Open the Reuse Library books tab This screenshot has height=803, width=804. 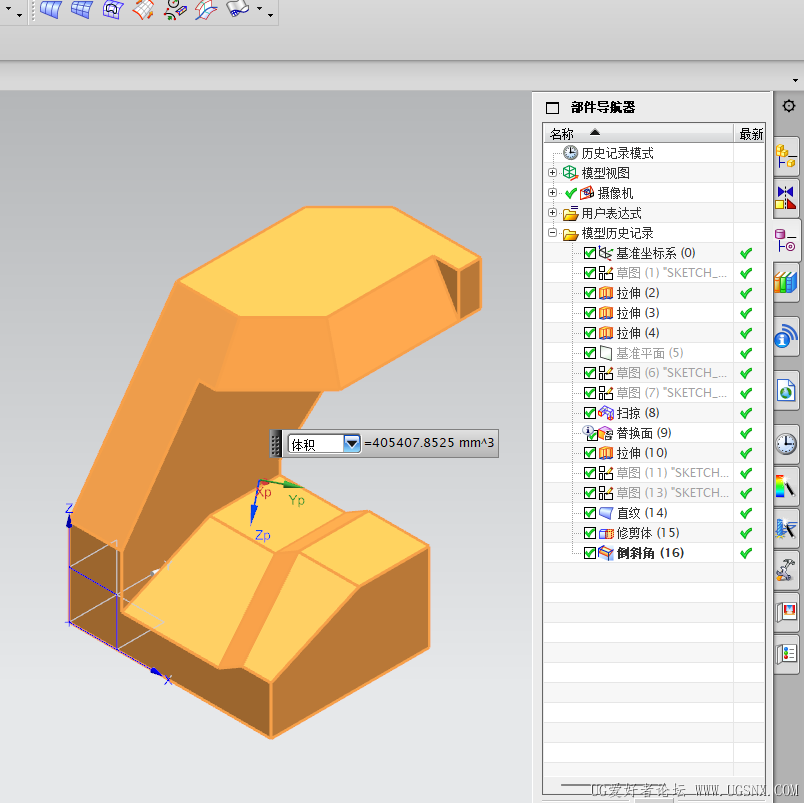786,283
